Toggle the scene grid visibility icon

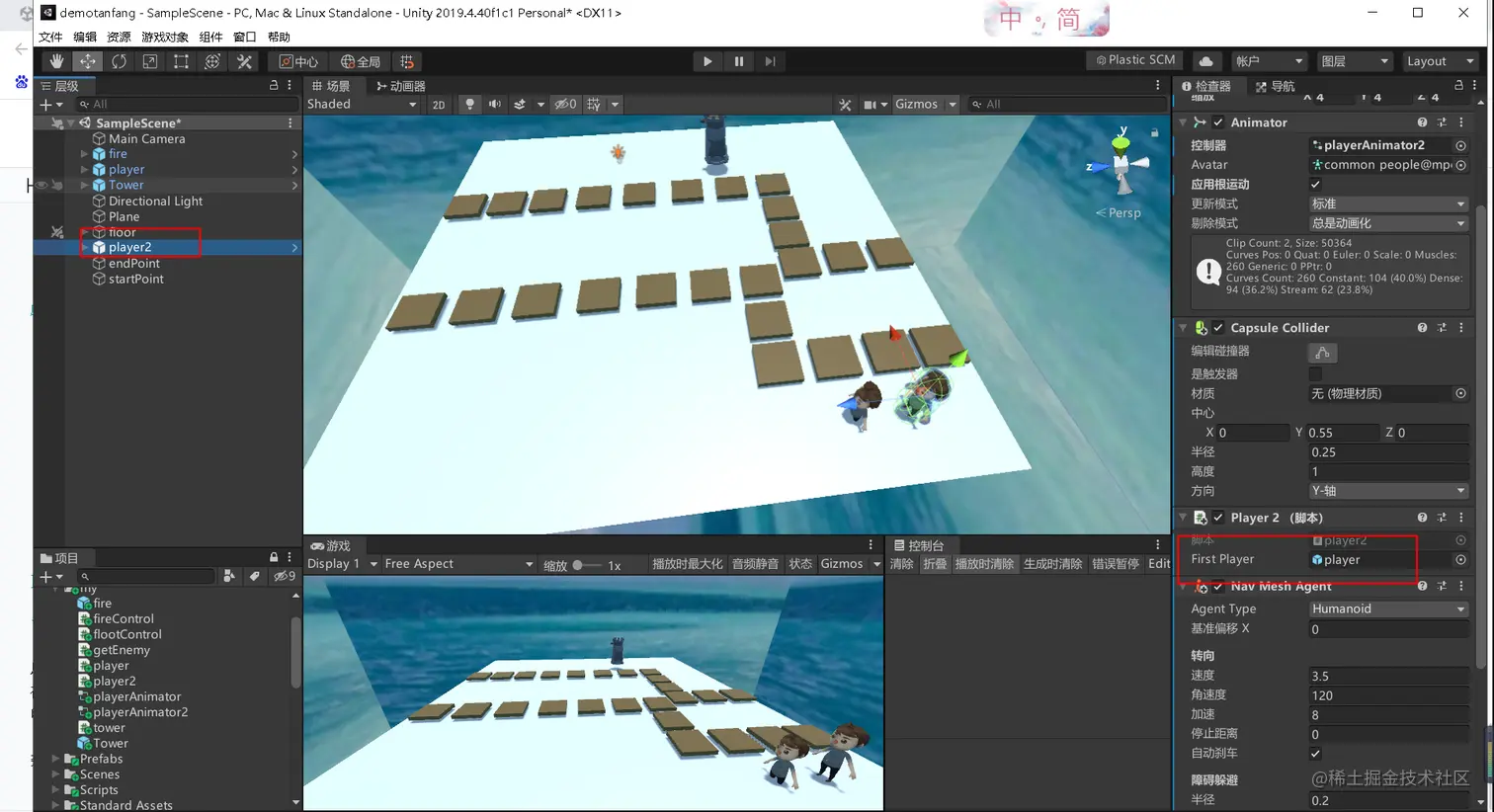[x=594, y=104]
